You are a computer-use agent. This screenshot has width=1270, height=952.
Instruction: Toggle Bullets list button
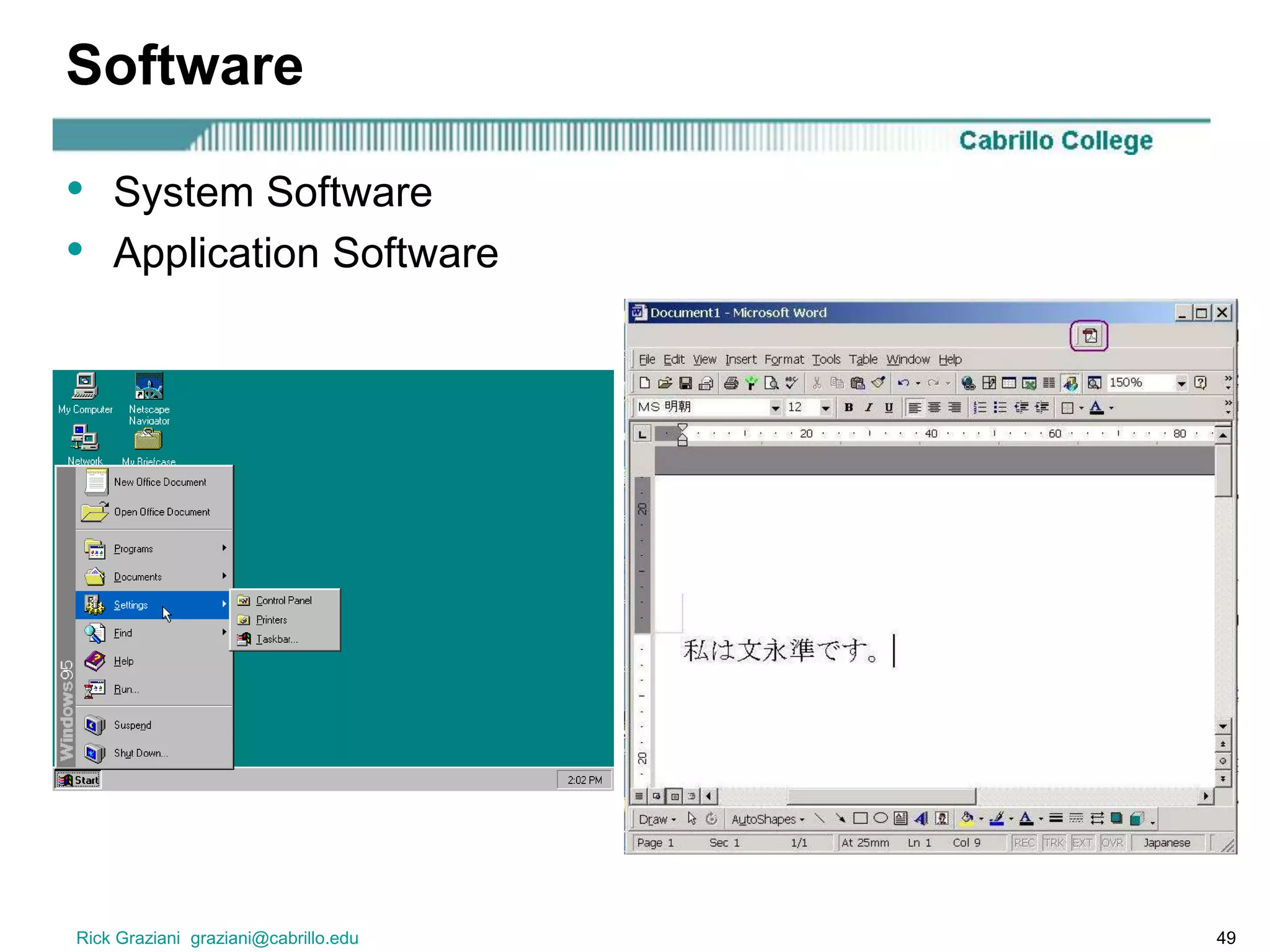1000,407
